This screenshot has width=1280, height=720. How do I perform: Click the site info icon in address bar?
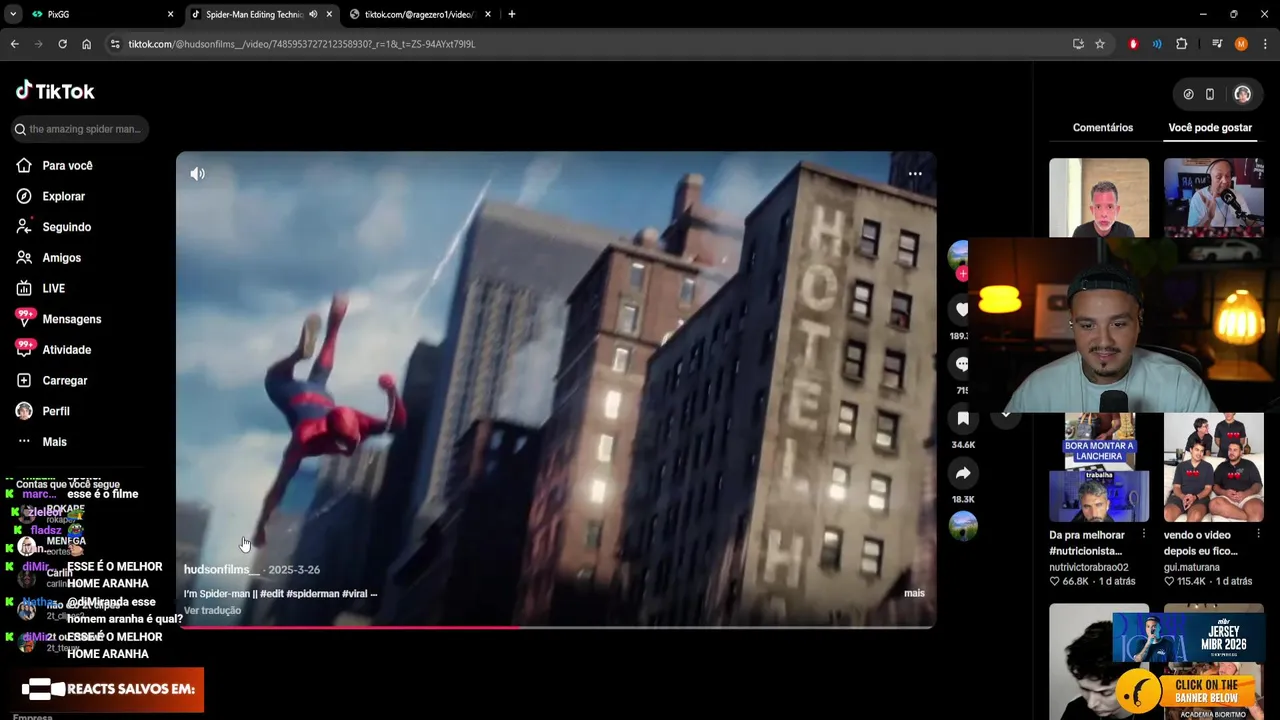point(115,44)
